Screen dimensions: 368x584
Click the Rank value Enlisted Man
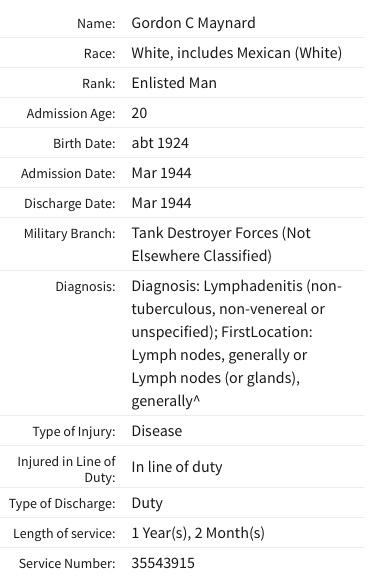click(174, 83)
